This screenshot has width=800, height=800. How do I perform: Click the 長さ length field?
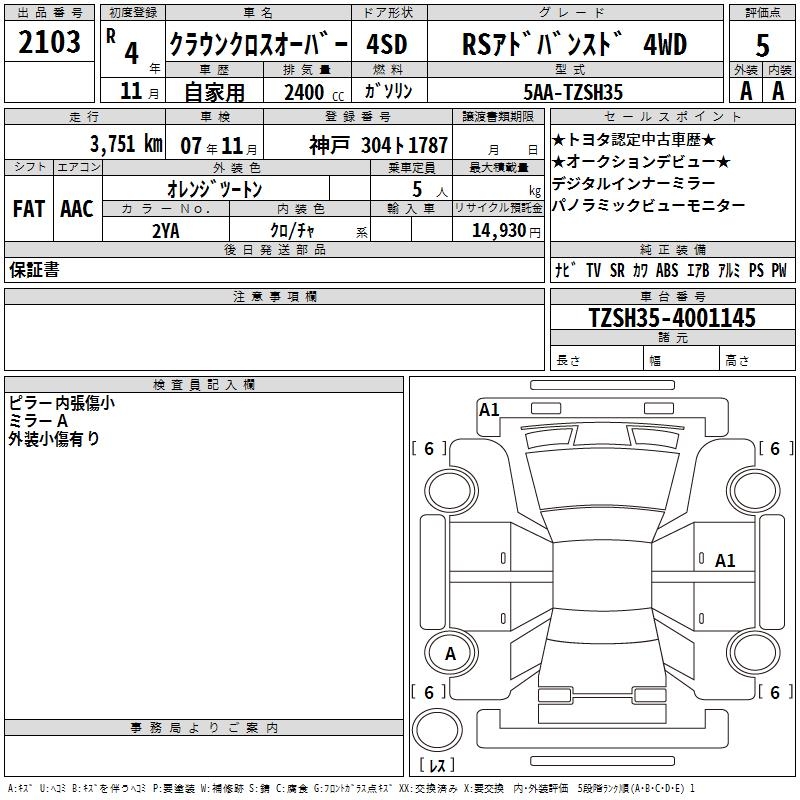[x=597, y=360]
